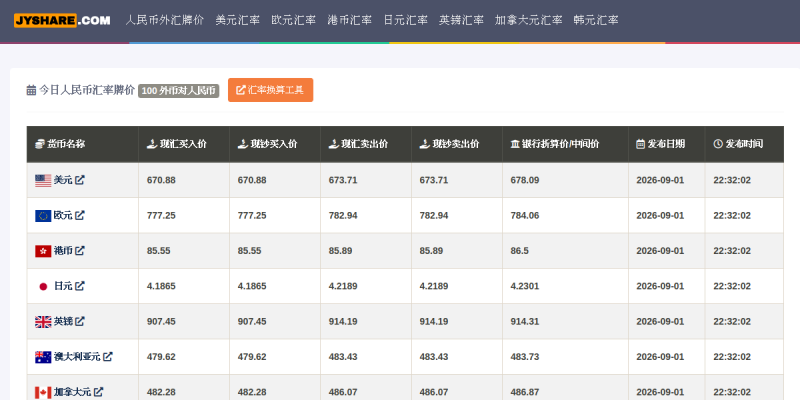Follow the 港币 currency link
Screen dimensions: 800x400
(63, 251)
